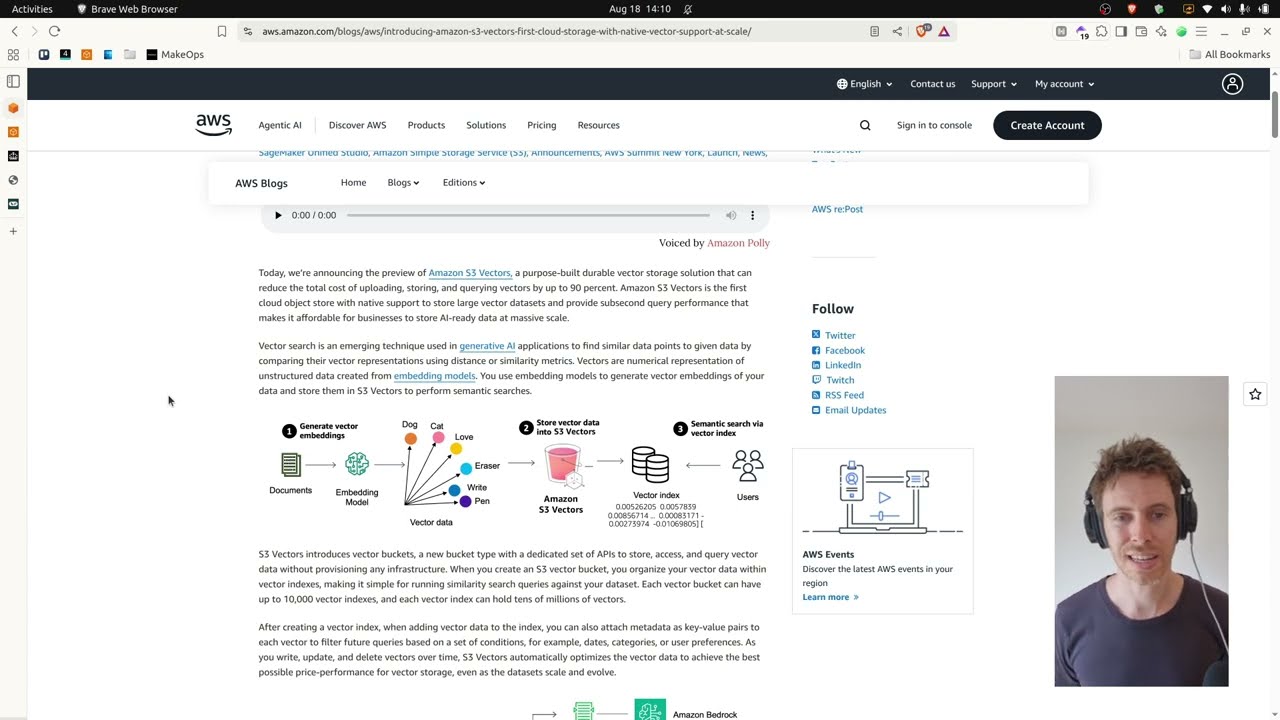Image resolution: width=1280 pixels, height=720 pixels.
Task: Open the English language dropdown
Action: click(x=864, y=84)
